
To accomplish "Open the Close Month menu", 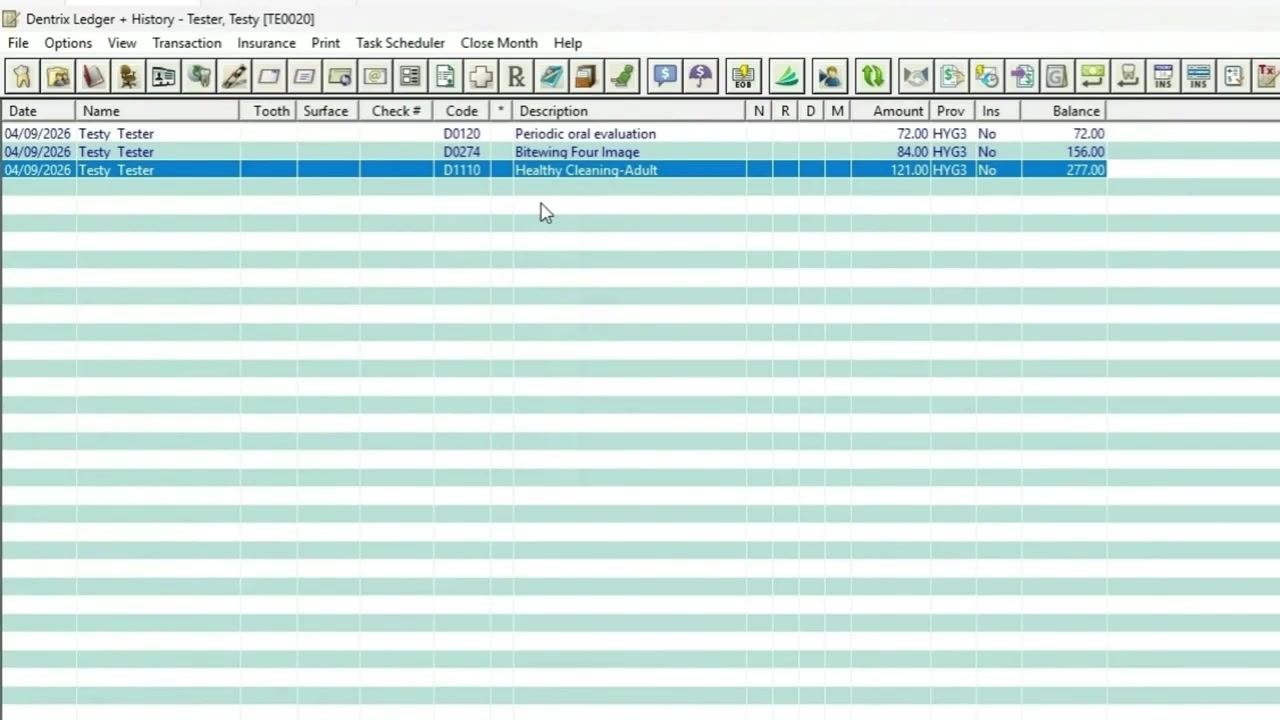I will [x=499, y=43].
